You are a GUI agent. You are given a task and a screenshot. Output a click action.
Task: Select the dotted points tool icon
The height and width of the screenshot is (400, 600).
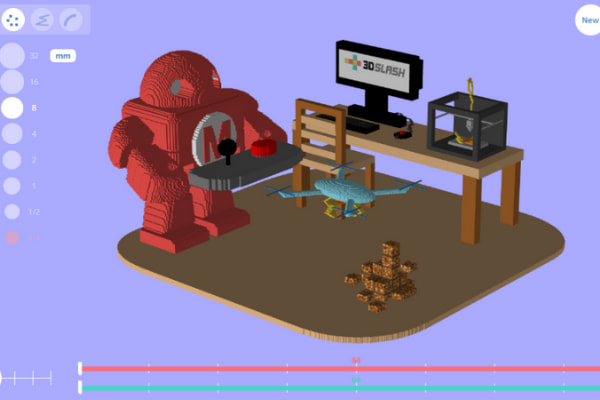pos(13,20)
